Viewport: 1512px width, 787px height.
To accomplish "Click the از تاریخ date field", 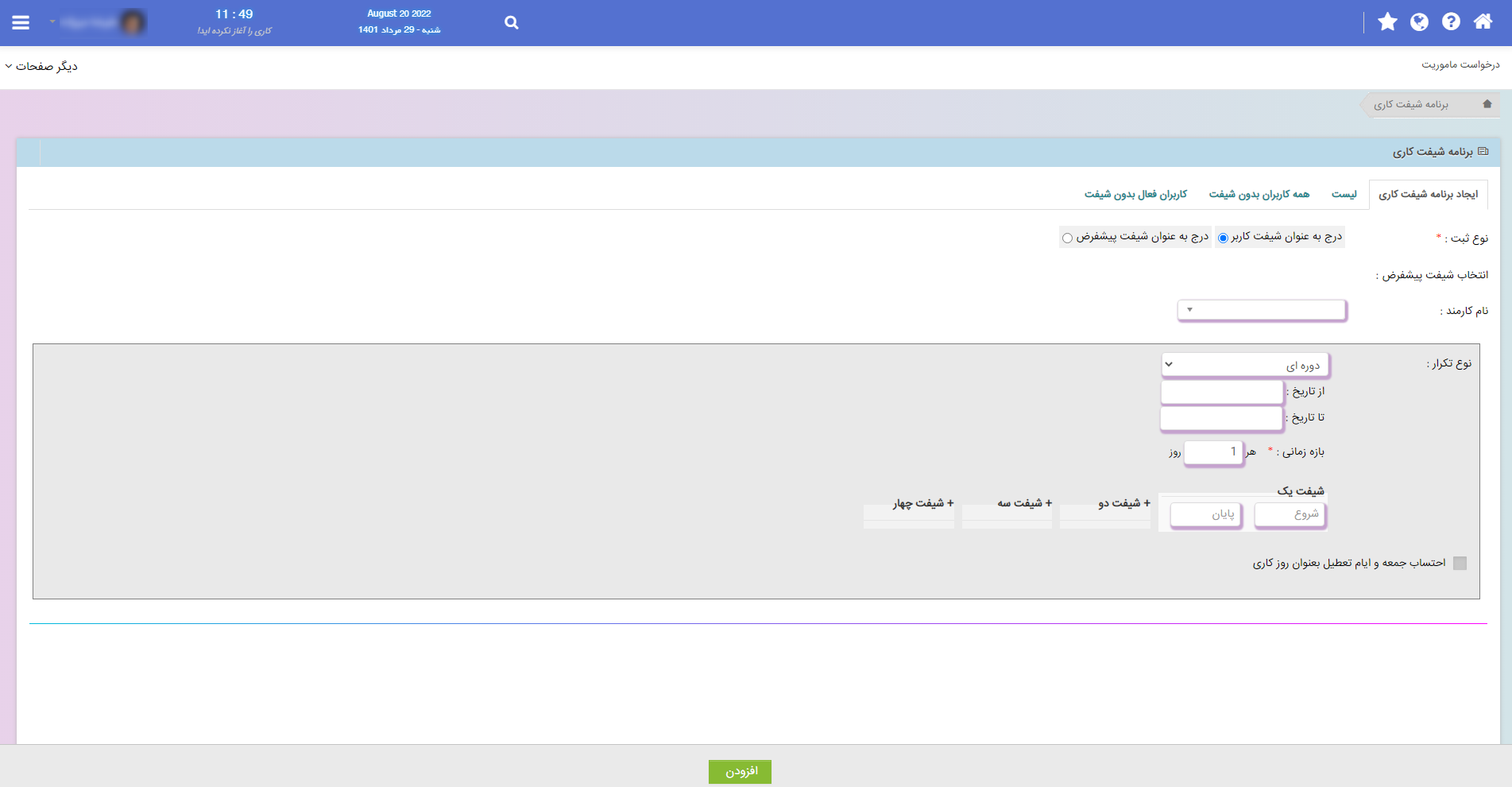I will point(1222,392).
